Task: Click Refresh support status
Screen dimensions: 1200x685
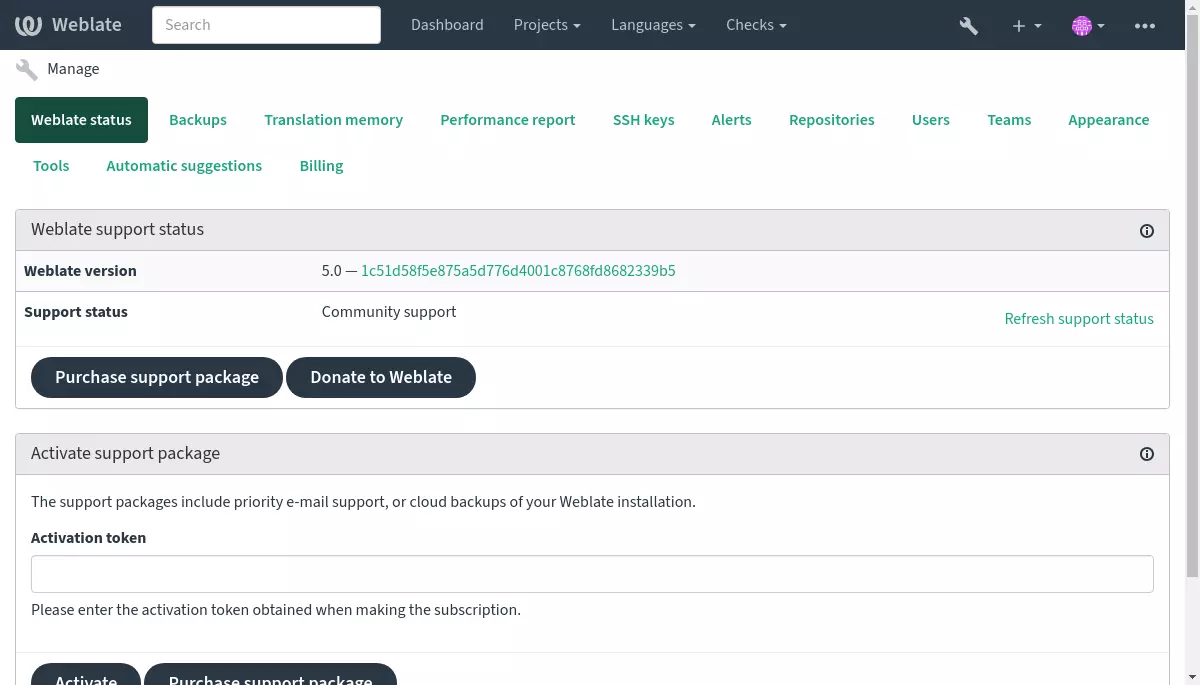Action: (1079, 319)
